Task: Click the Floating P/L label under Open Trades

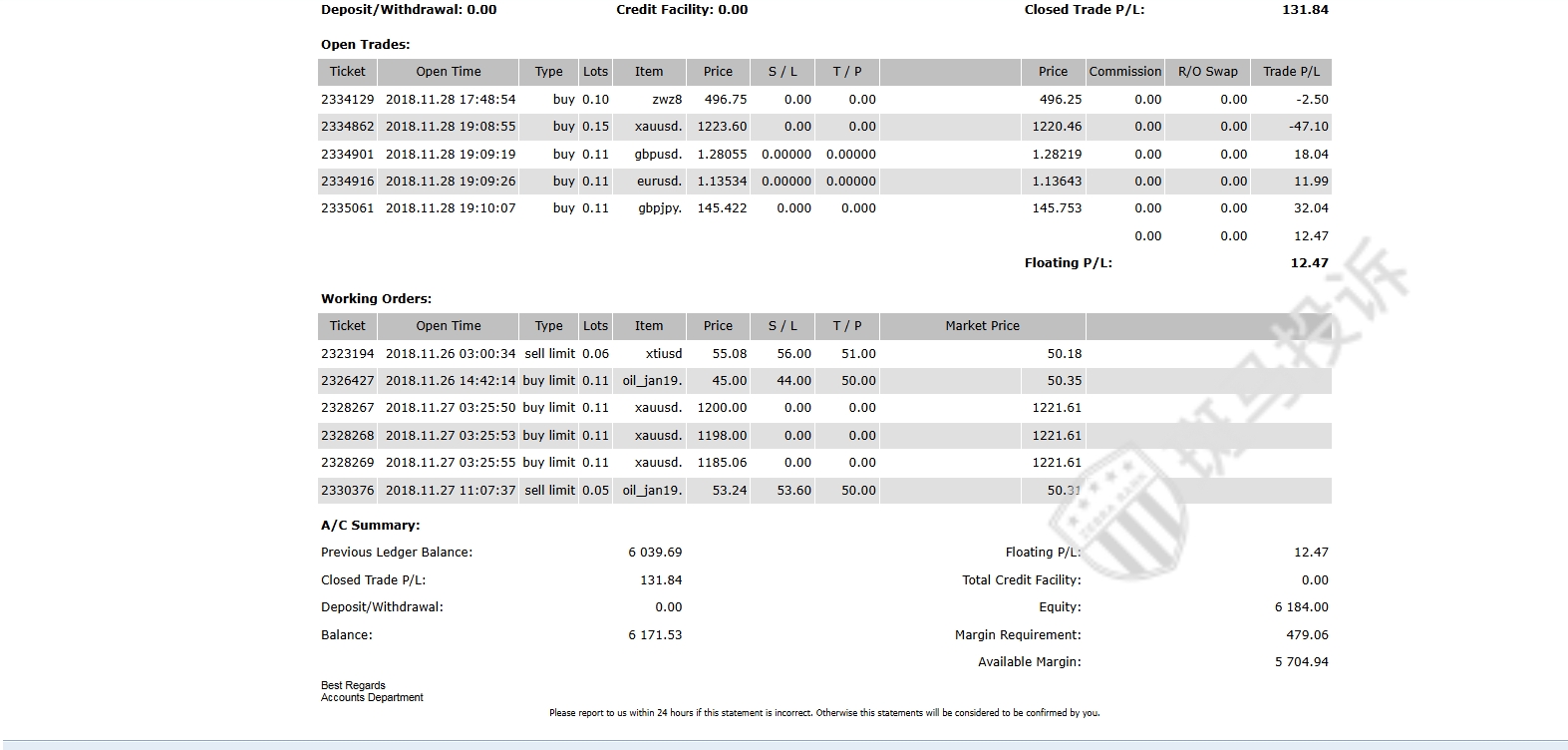Action: coord(1068,263)
